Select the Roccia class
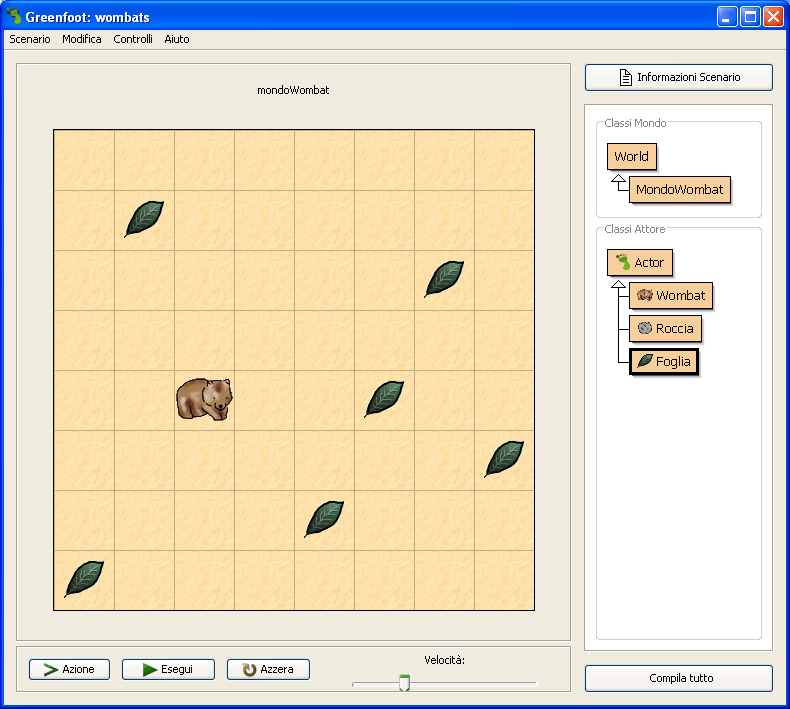The image size is (790, 709). [x=666, y=329]
